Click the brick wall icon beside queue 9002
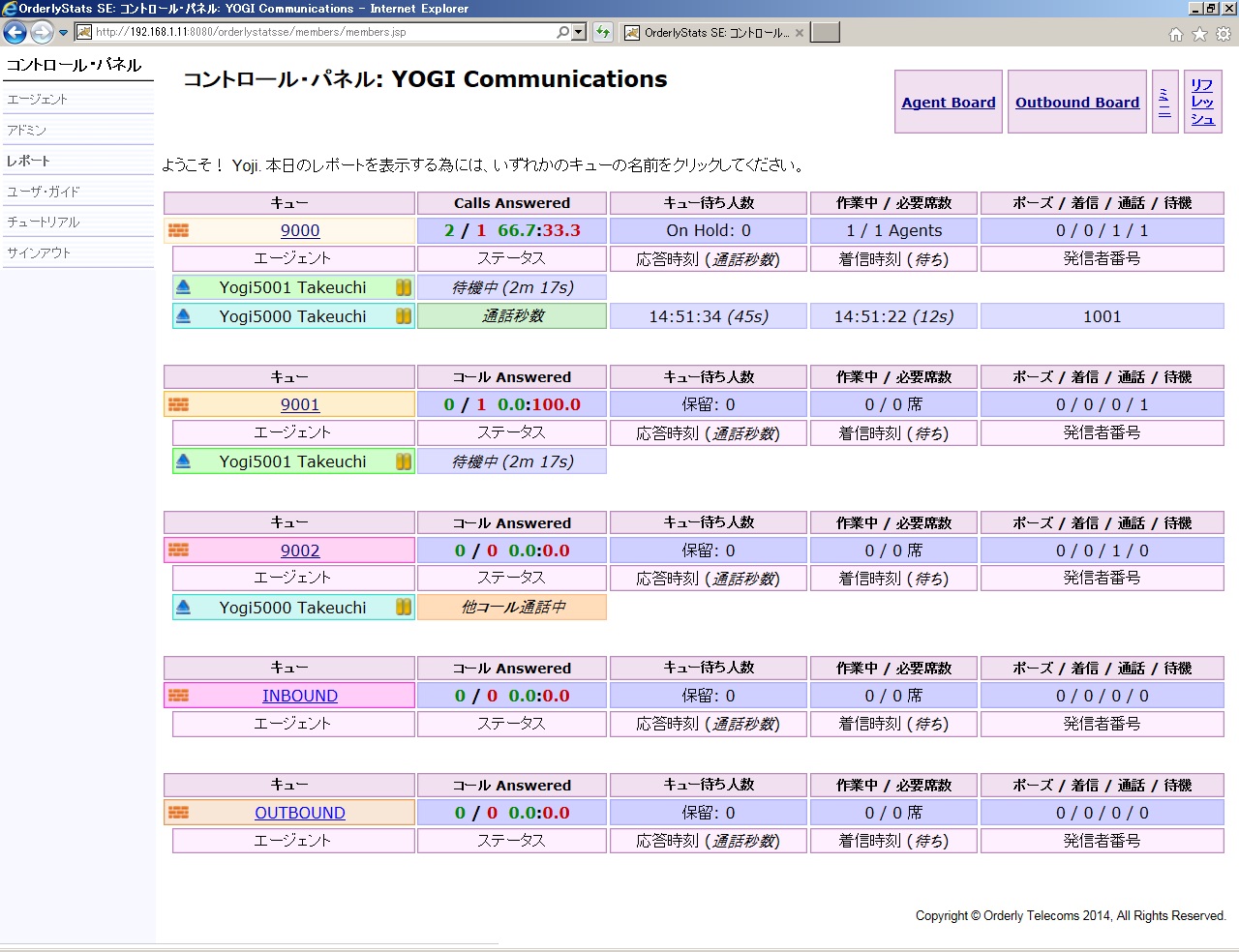 (x=179, y=550)
